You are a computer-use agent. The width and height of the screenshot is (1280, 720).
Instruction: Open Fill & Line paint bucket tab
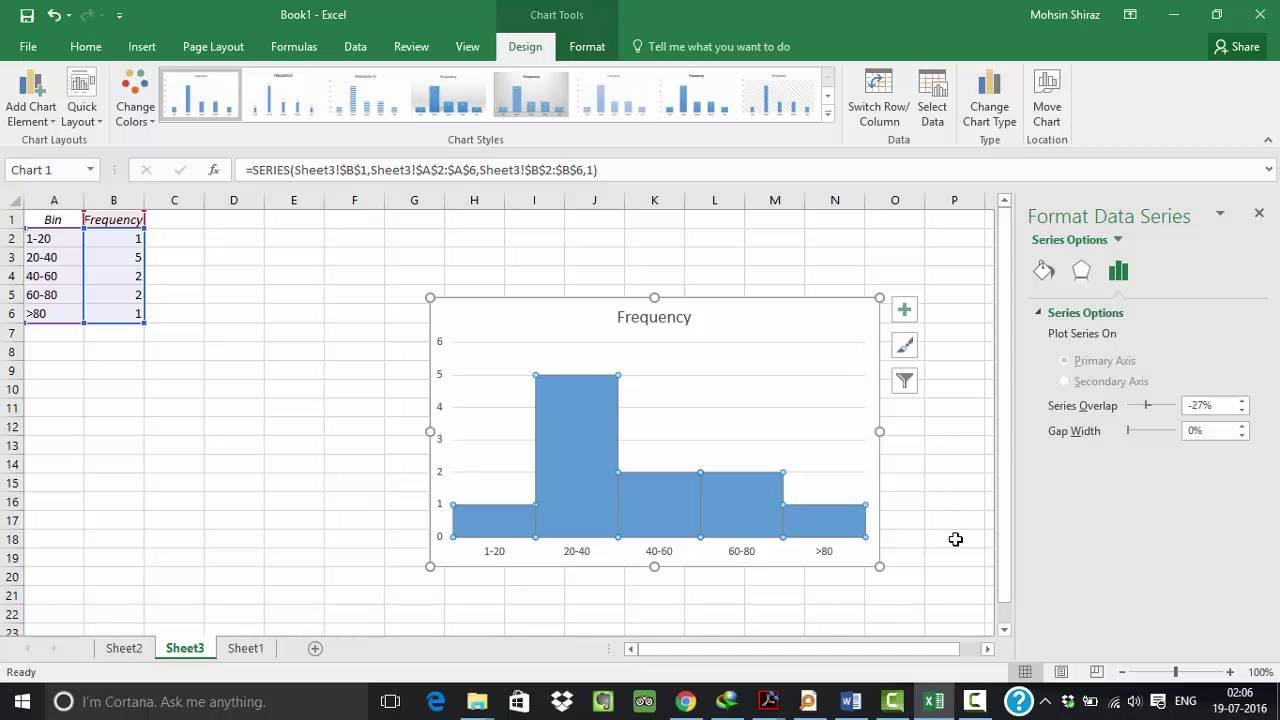coord(1044,271)
